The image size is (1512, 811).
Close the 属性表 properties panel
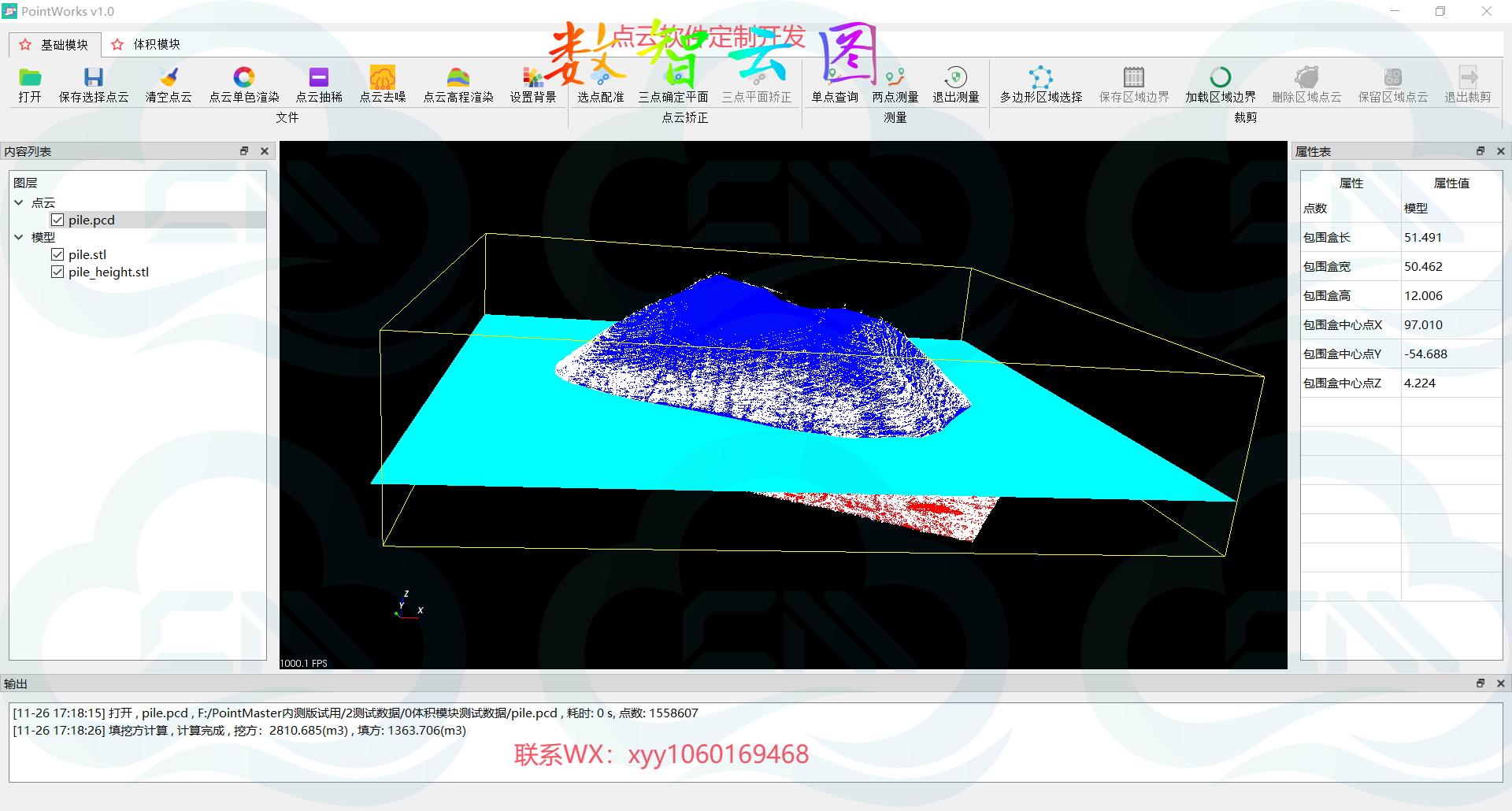[x=1501, y=151]
